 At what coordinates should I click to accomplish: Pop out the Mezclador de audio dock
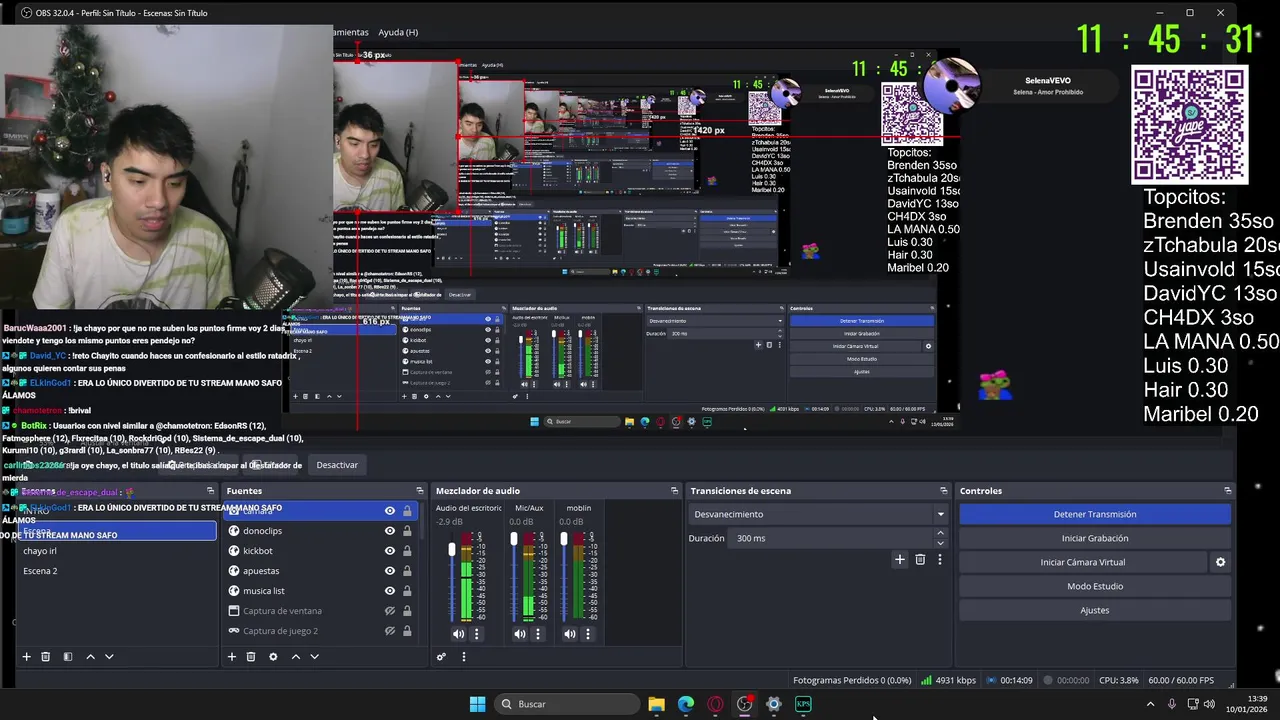[674, 491]
